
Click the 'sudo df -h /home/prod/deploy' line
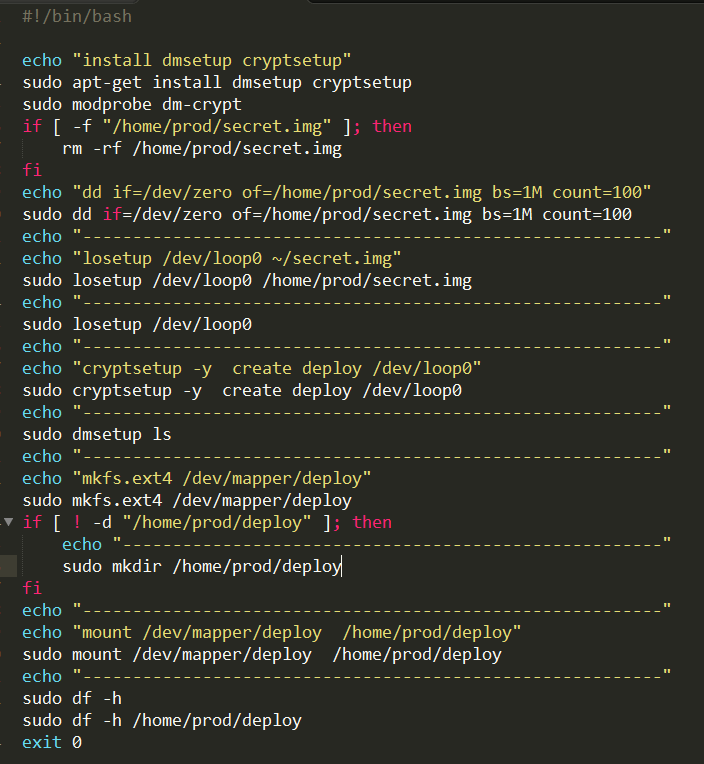click(x=162, y=720)
